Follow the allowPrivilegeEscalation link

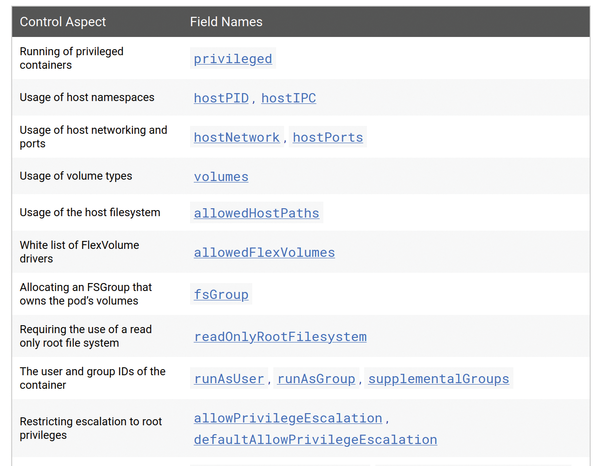click(288, 418)
